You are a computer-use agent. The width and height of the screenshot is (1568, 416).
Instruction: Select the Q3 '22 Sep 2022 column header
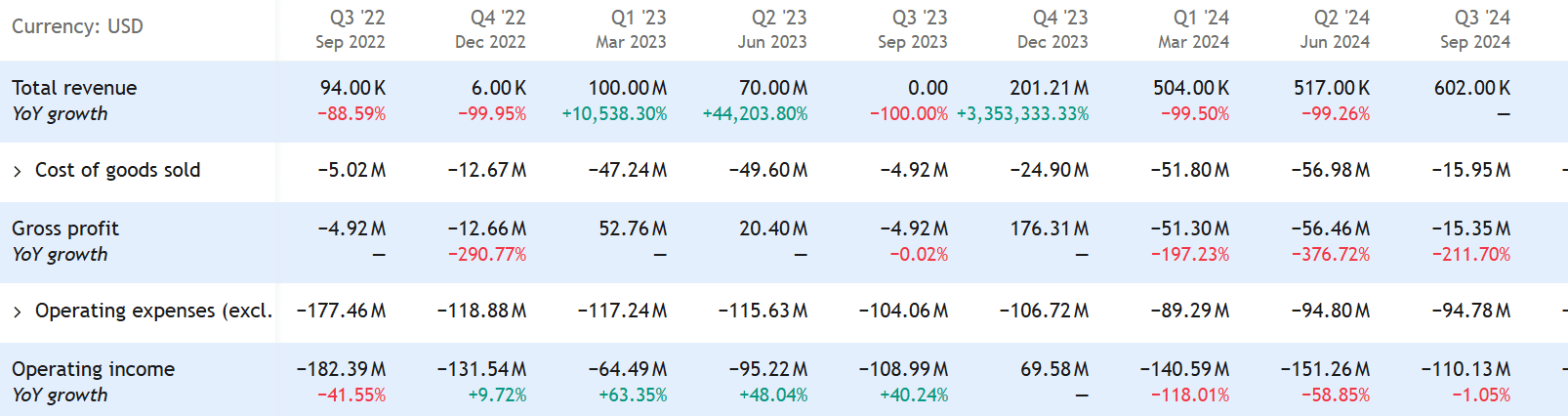click(x=351, y=29)
